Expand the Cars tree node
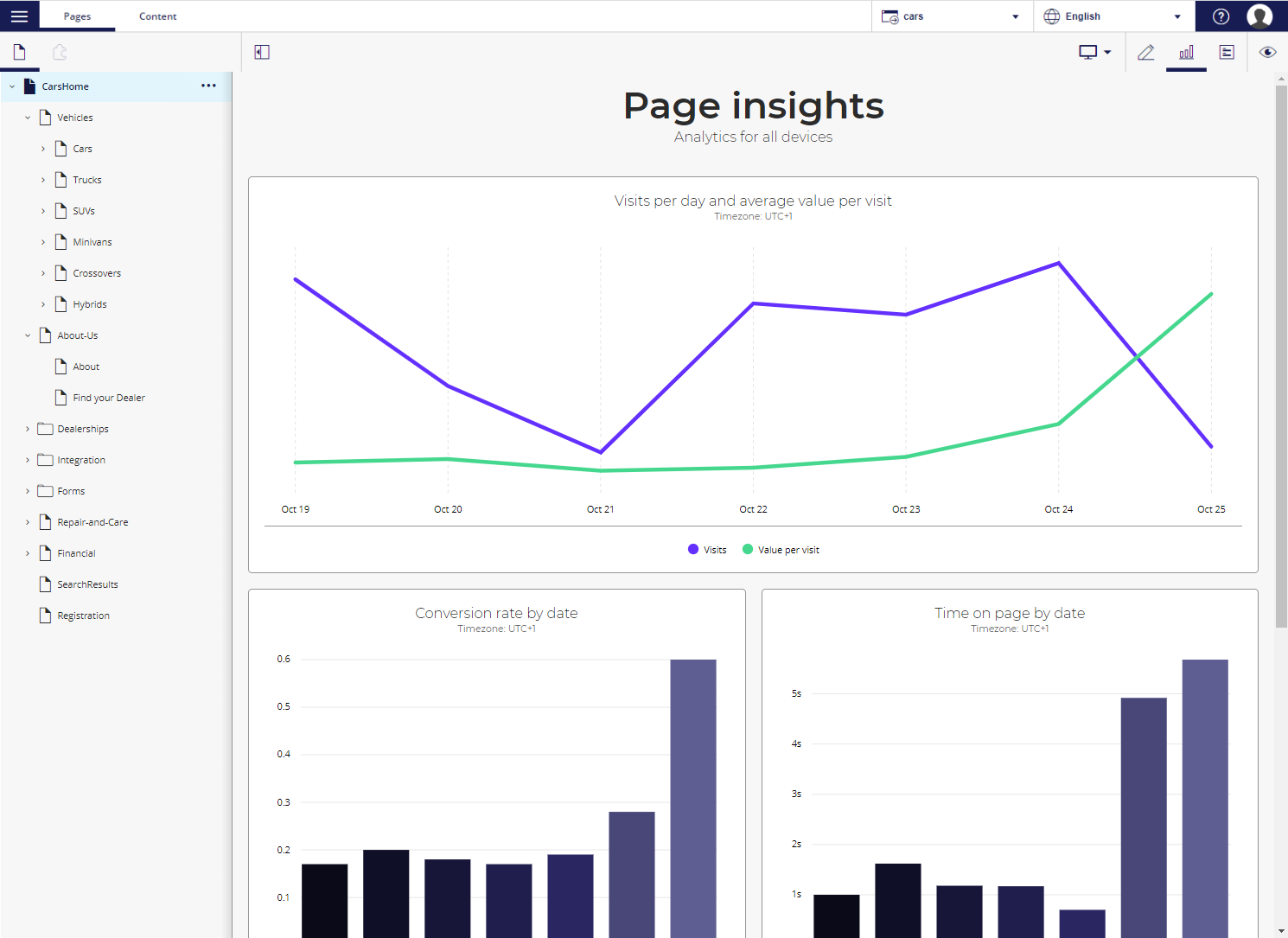Screen dimensions: 1288x938 (43, 149)
